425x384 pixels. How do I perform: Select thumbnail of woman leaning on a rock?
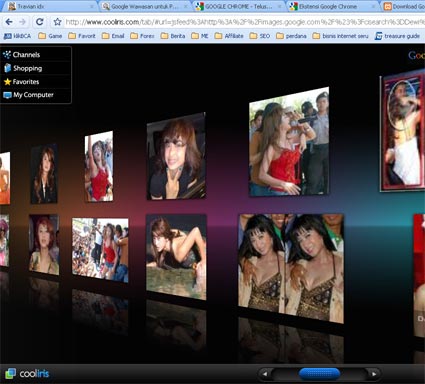click(x=176, y=257)
